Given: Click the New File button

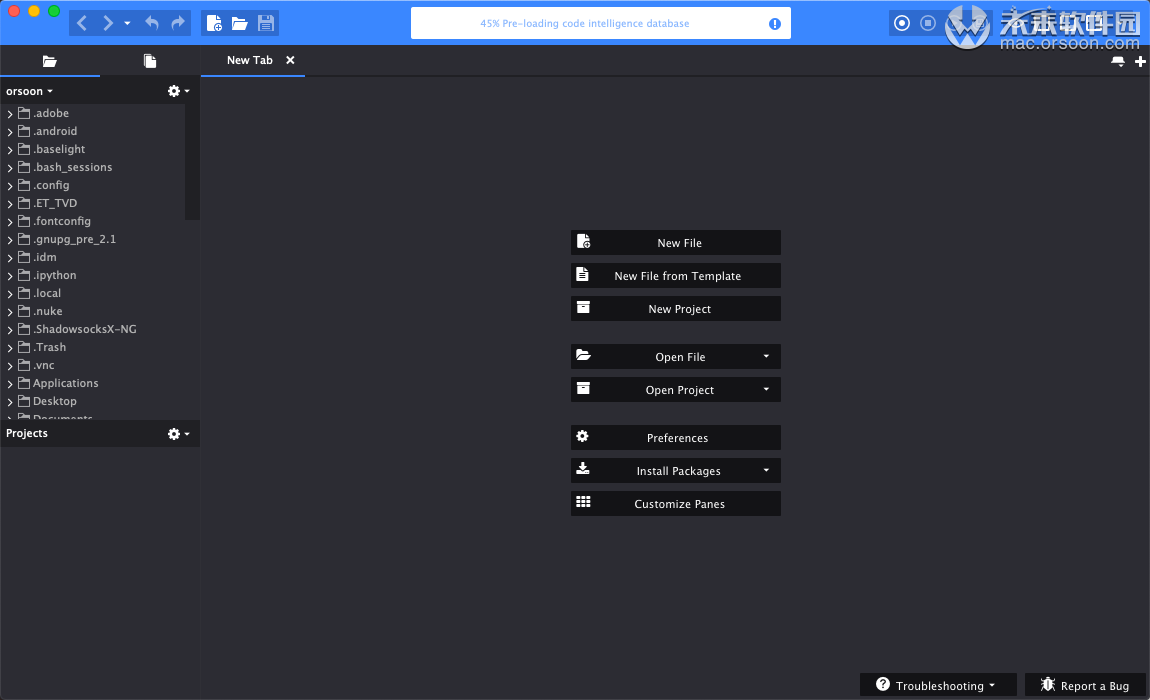Looking at the screenshot, I should point(675,243).
